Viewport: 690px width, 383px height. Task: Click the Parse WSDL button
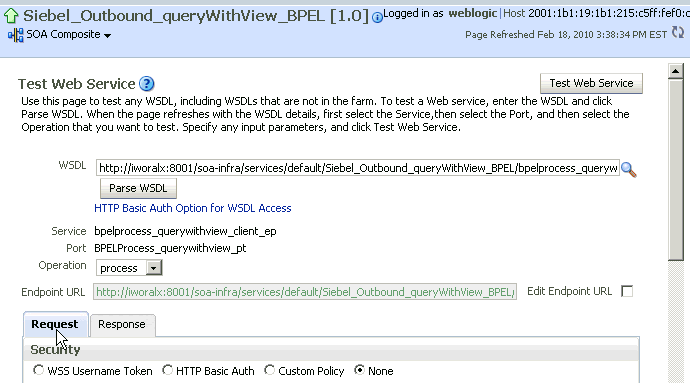pos(138,188)
